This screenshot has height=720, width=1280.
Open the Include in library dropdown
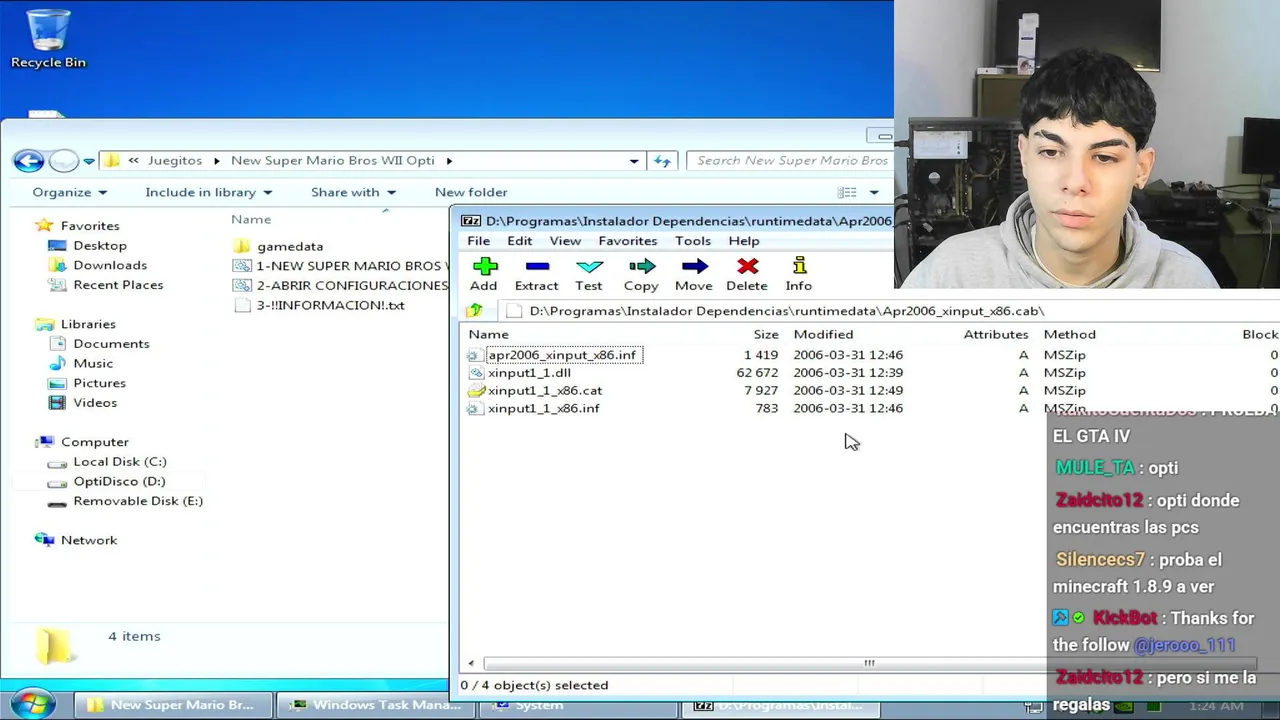click(x=208, y=192)
